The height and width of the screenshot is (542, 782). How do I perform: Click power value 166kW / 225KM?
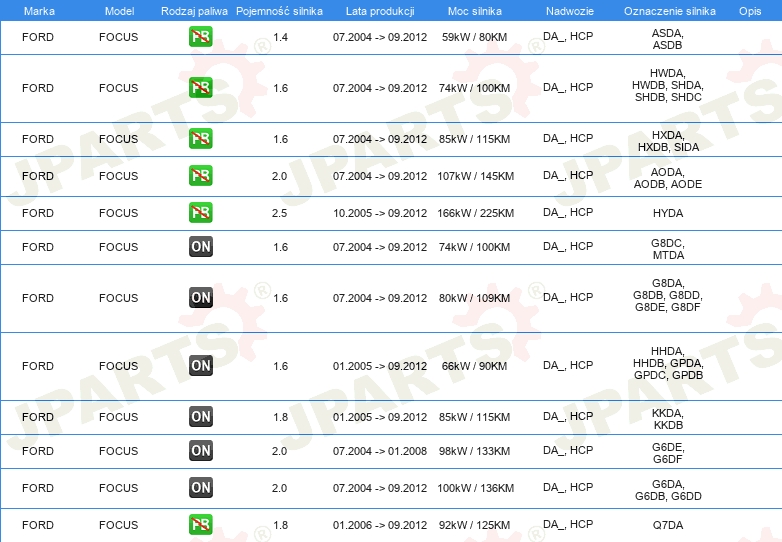tap(475, 213)
